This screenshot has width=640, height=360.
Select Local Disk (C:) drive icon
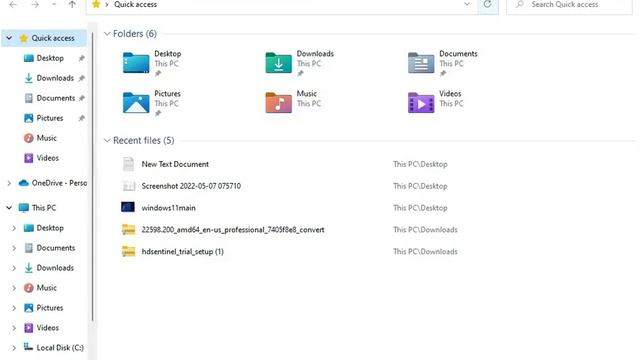[28, 347]
